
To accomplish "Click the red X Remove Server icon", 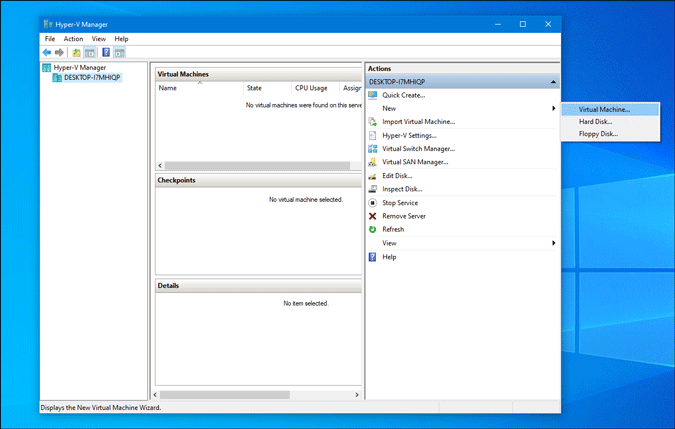I will click(x=373, y=216).
